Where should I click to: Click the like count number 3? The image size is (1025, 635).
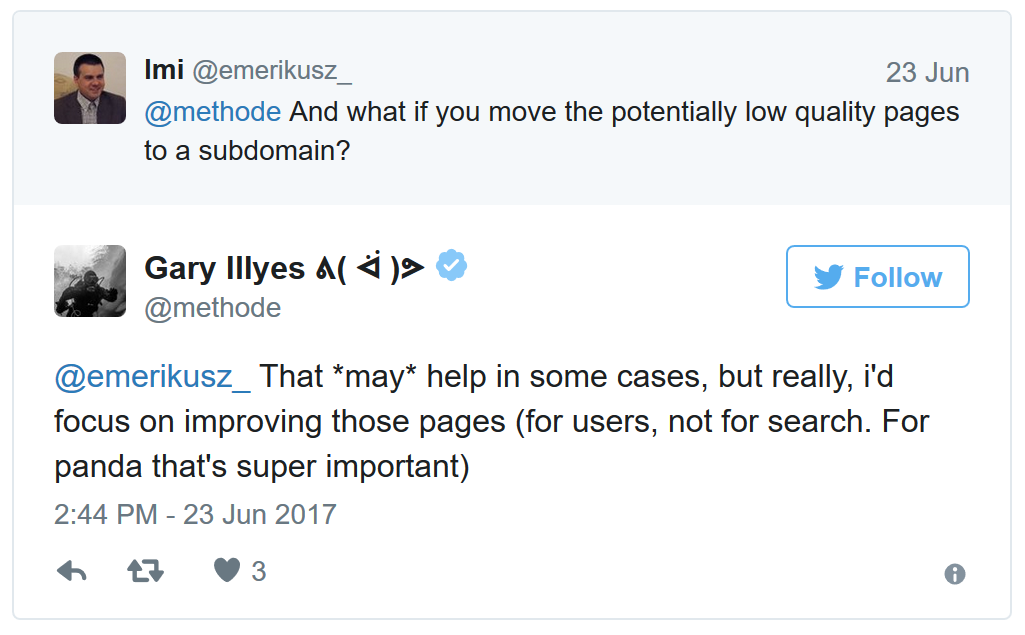259,571
